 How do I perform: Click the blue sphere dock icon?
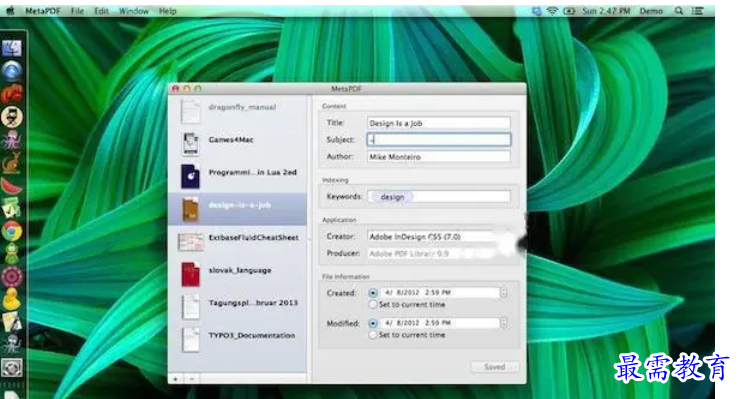pyautogui.click(x=12, y=71)
